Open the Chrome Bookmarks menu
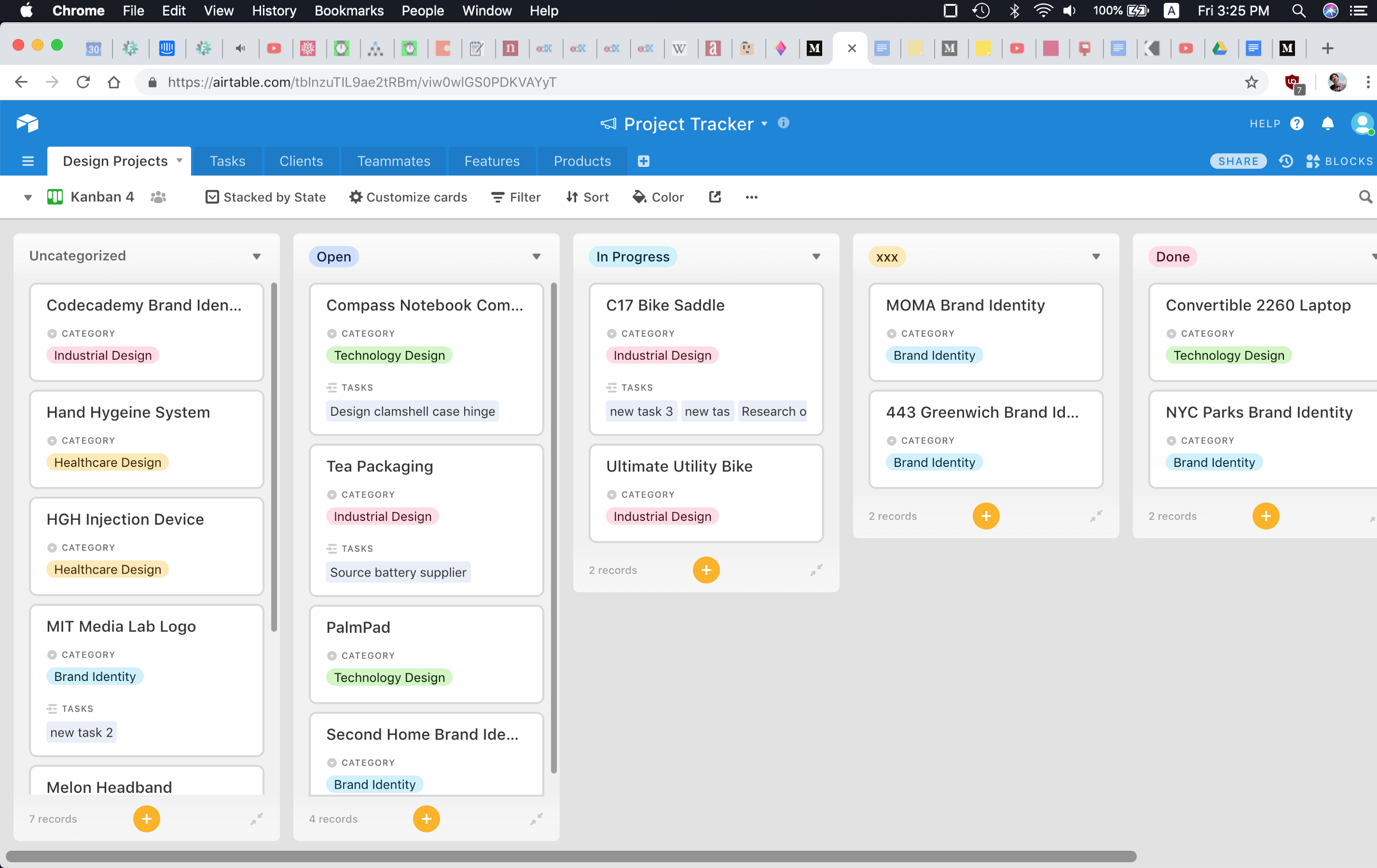This screenshot has height=868, width=1377. click(x=349, y=11)
